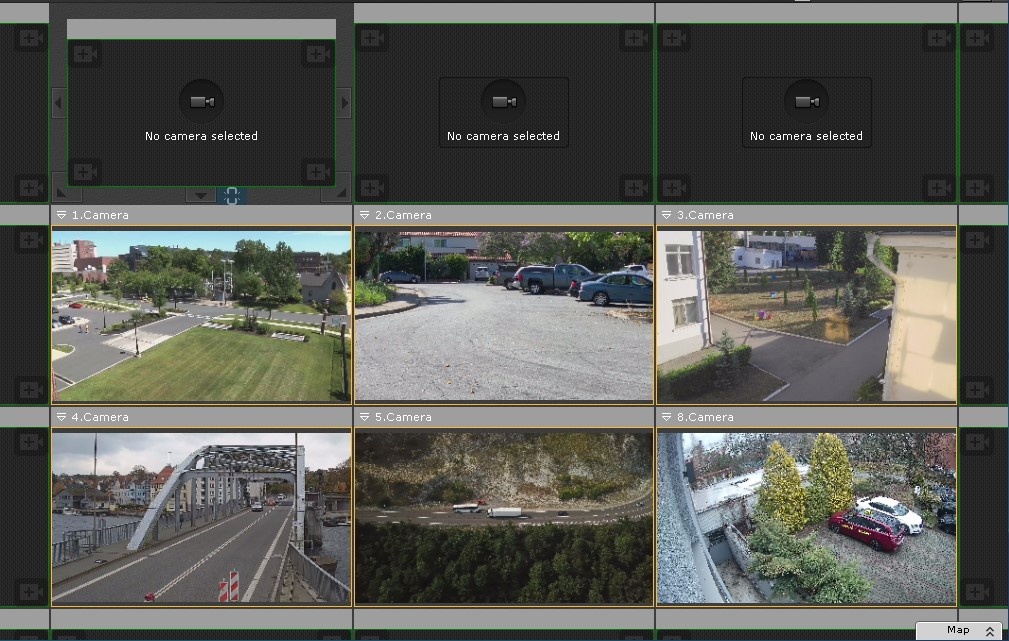Click the camera icon in the top-right empty cell
The height and width of the screenshot is (641, 1009).
pos(806,102)
